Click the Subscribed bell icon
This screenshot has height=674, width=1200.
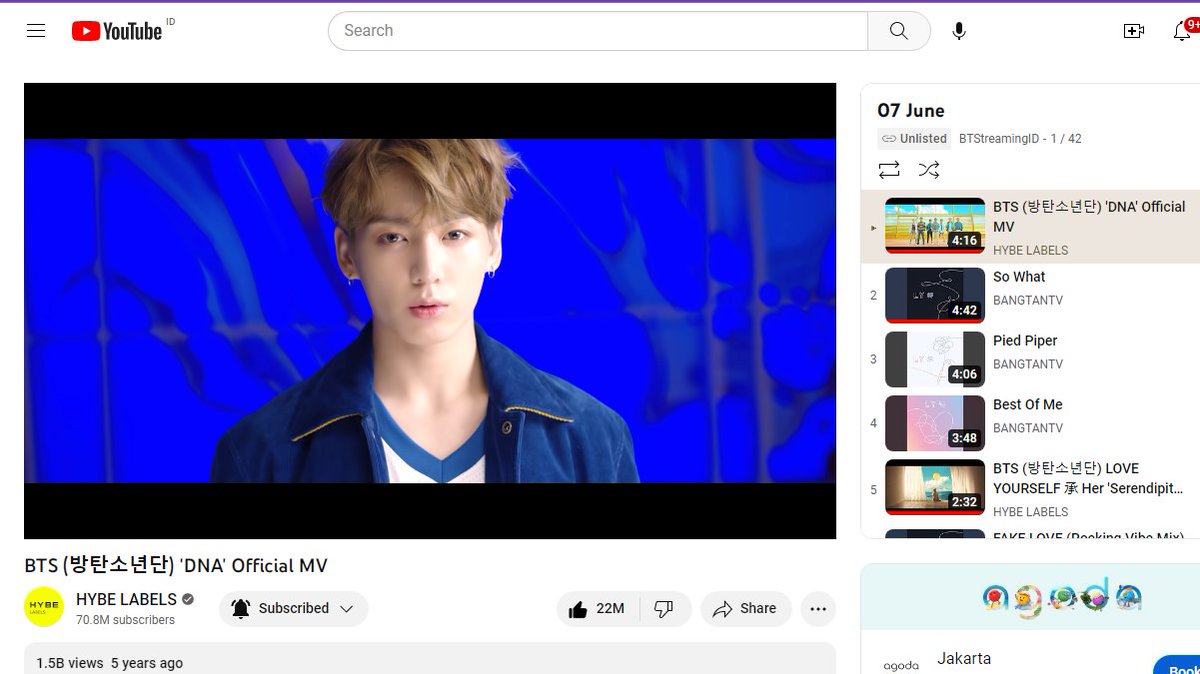click(x=241, y=608)
